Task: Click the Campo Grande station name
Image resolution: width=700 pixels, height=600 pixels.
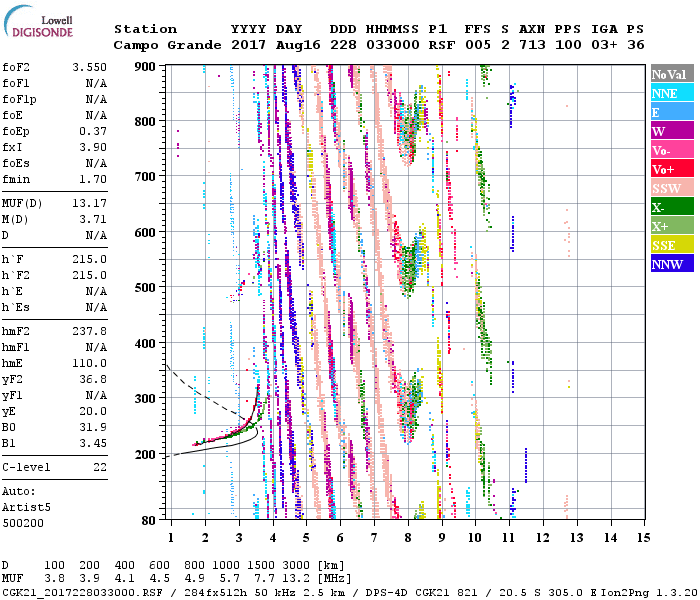Action: pos(167,45)
